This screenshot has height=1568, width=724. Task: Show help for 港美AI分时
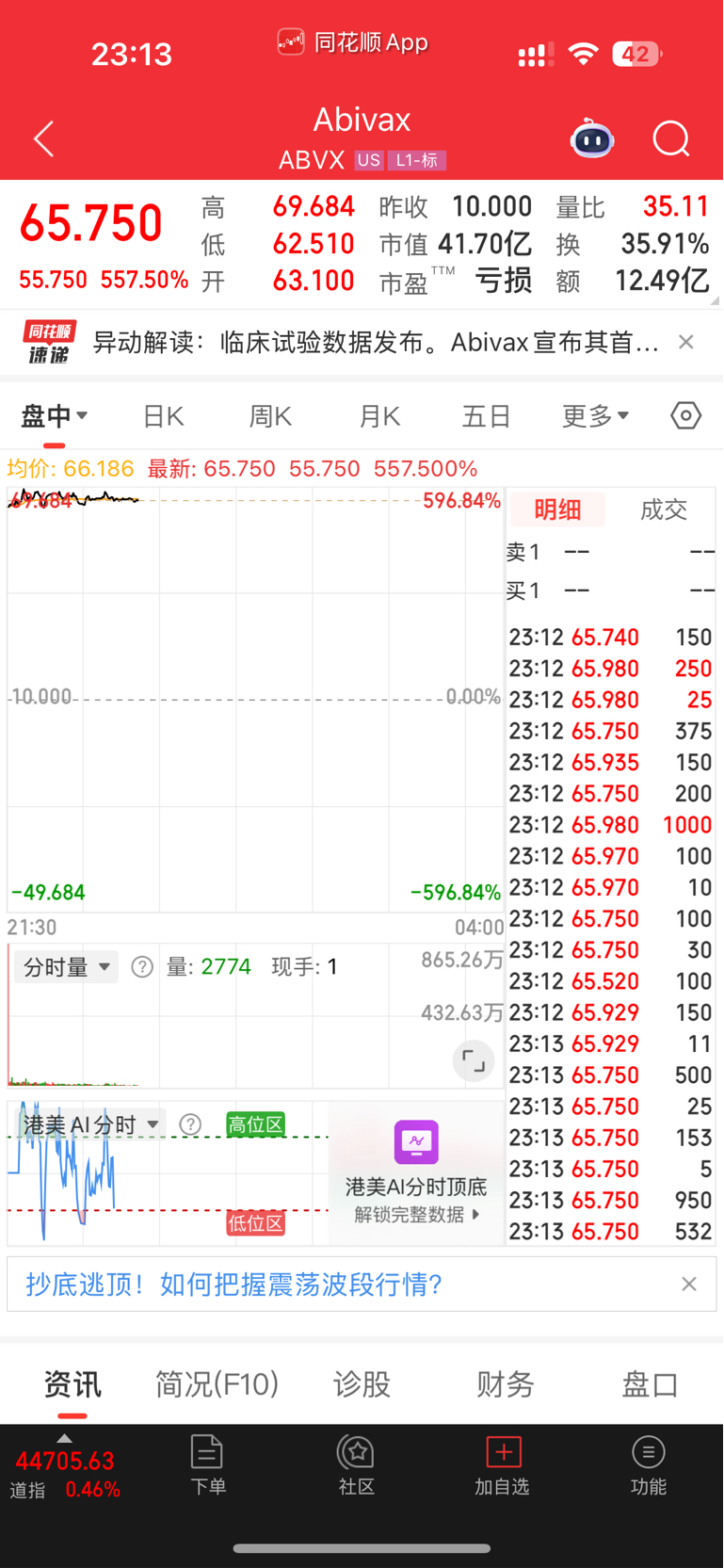[190, 1124]
